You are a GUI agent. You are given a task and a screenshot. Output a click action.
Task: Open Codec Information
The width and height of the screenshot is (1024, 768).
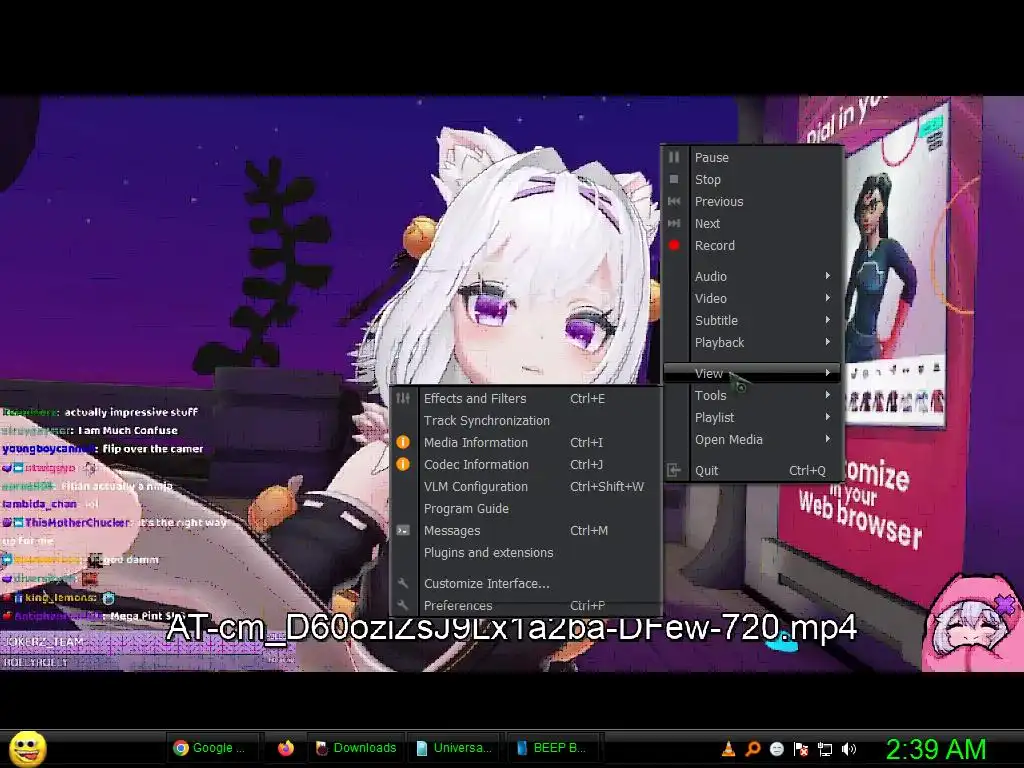526,465
